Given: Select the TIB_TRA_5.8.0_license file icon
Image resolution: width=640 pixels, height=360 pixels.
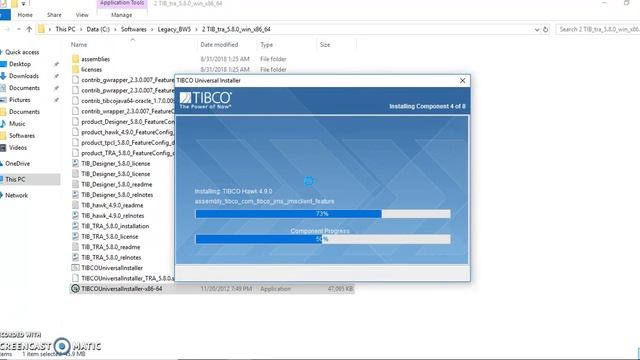Looking at the screenshot, I should point(75,237).
